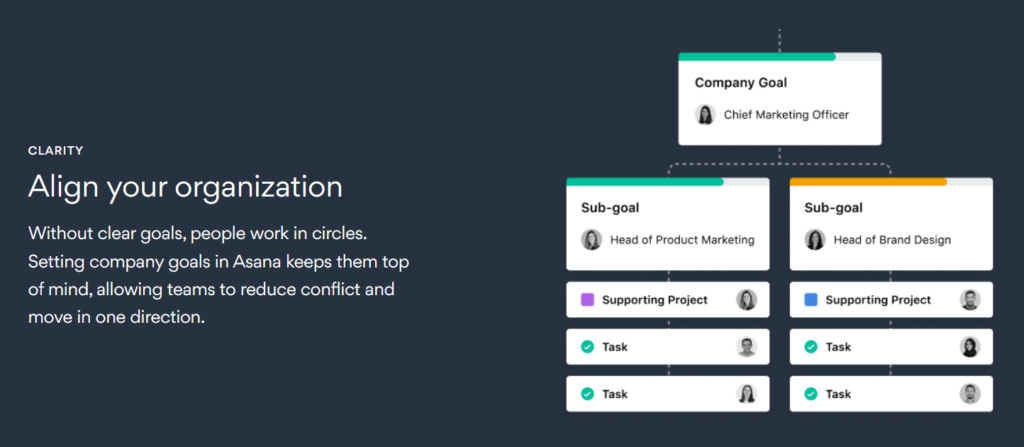Click avatar on blue Supporting Project row
This screenshot has width=1024, height=447.
click(970, 300)
